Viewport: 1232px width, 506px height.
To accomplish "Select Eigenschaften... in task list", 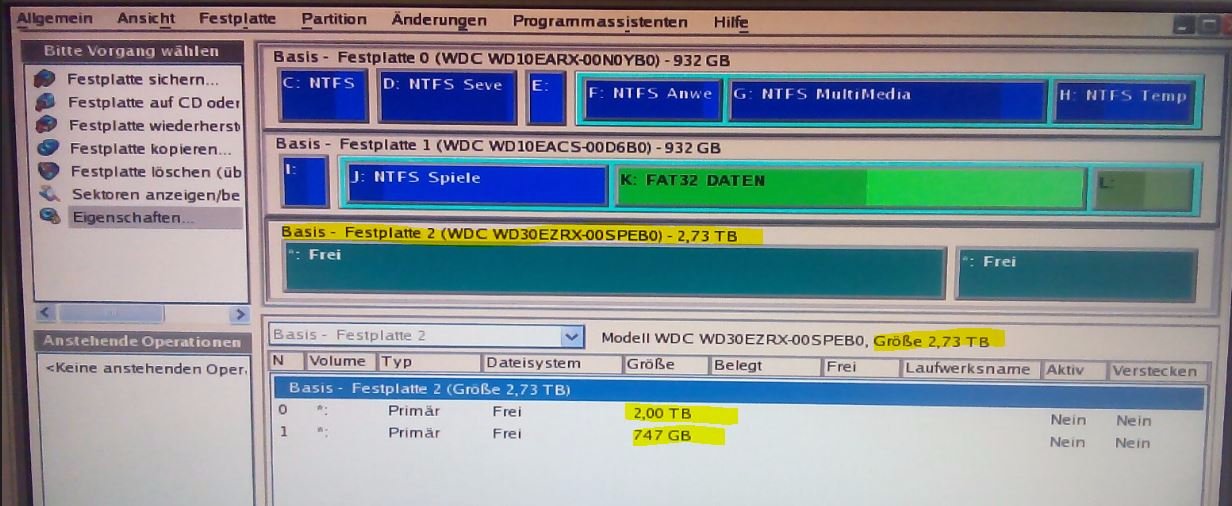I will [133, 217].
